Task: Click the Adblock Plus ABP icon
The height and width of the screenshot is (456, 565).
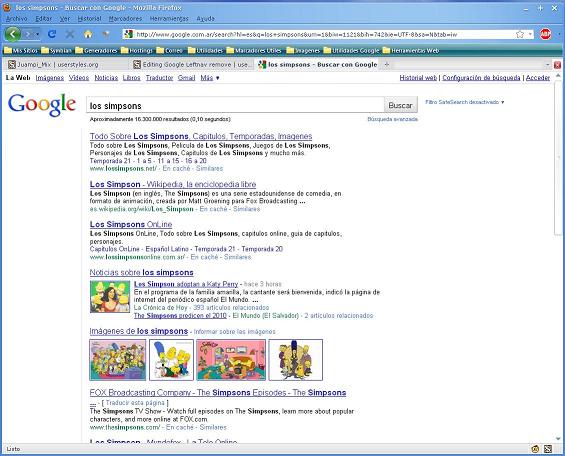Action: point(545,34)
